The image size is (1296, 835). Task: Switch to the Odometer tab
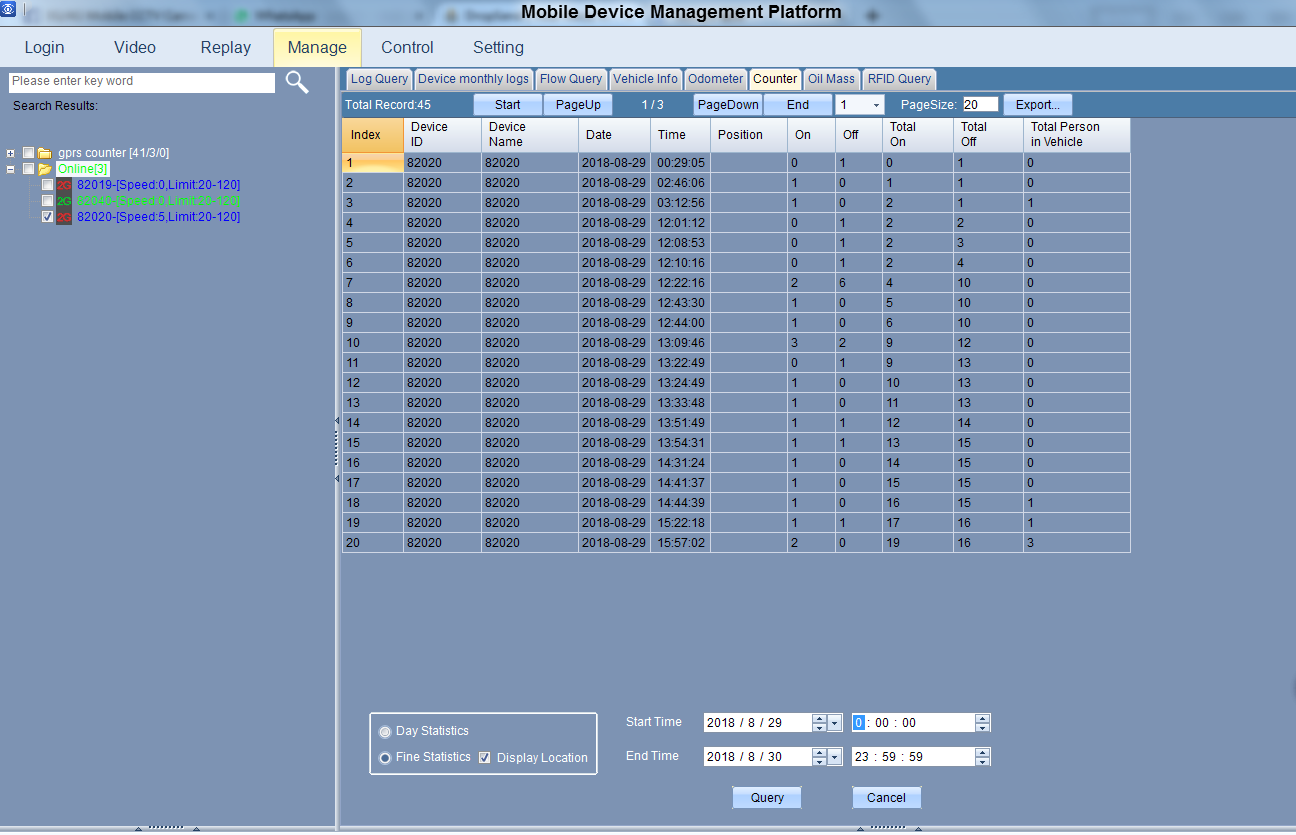(716, 79)
